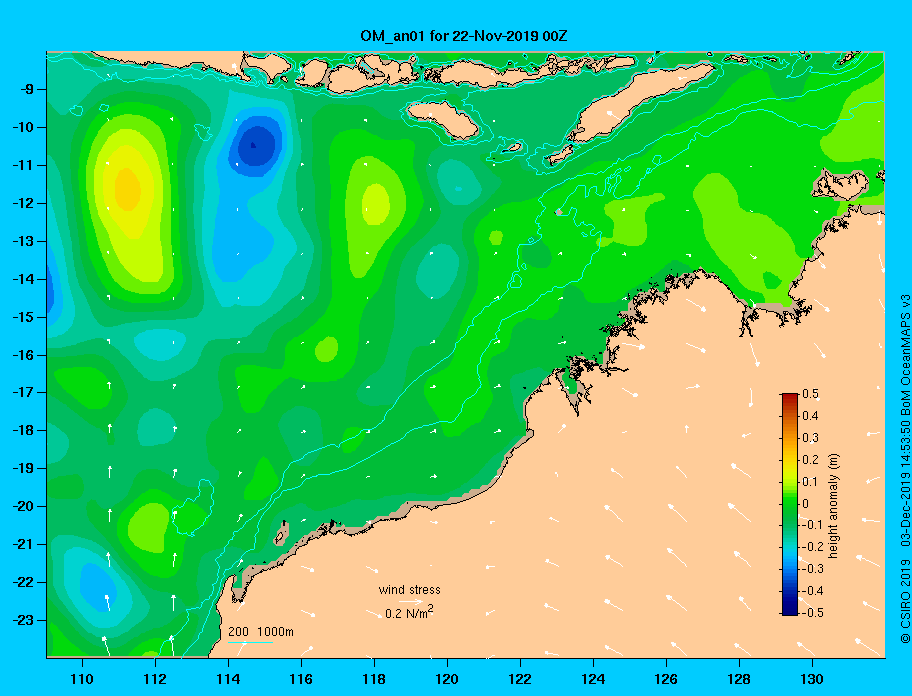Click the latitude label "-17"
This screenshot has width=912, height=696.
(24, 392)
